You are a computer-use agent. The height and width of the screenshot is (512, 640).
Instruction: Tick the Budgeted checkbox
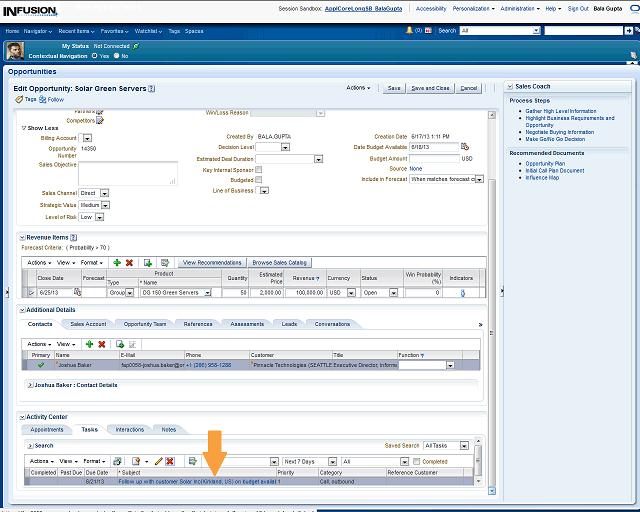(x=259, y=180)
